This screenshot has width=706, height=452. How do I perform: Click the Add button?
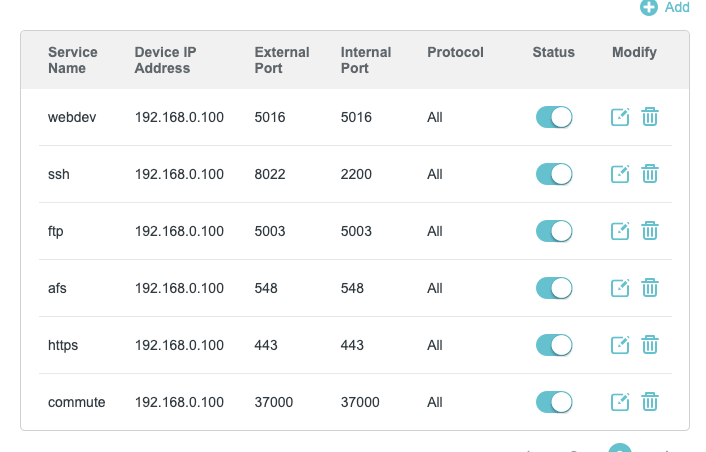[677, 7]
